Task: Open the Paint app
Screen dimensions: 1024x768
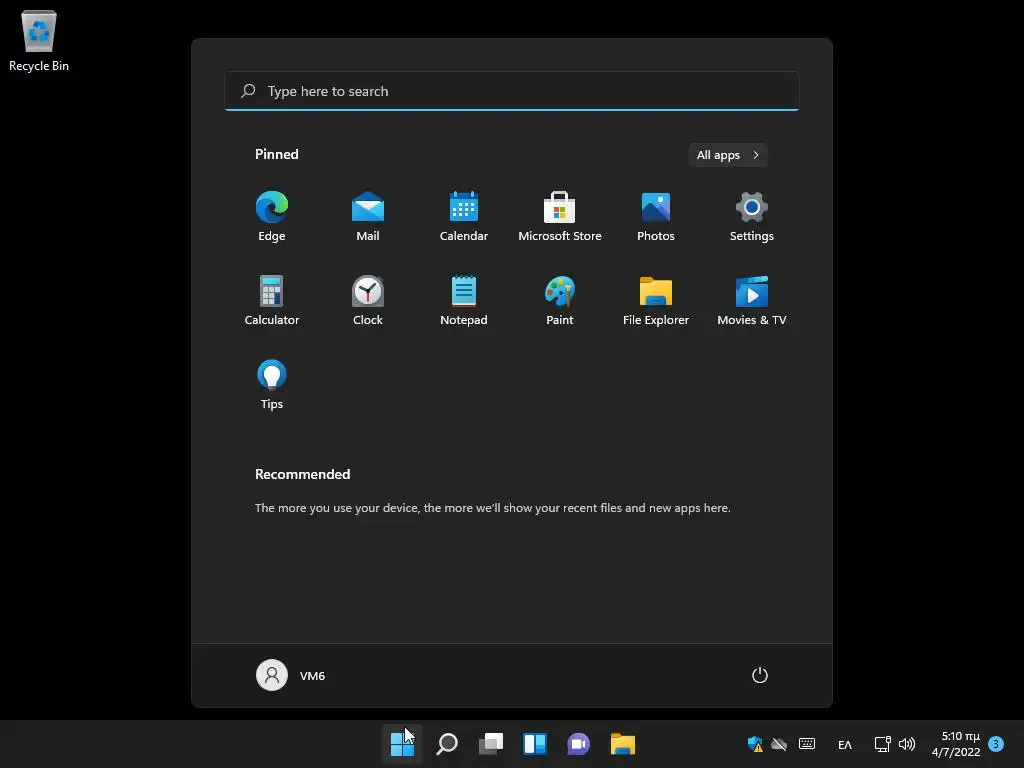Action: [560, 300]
